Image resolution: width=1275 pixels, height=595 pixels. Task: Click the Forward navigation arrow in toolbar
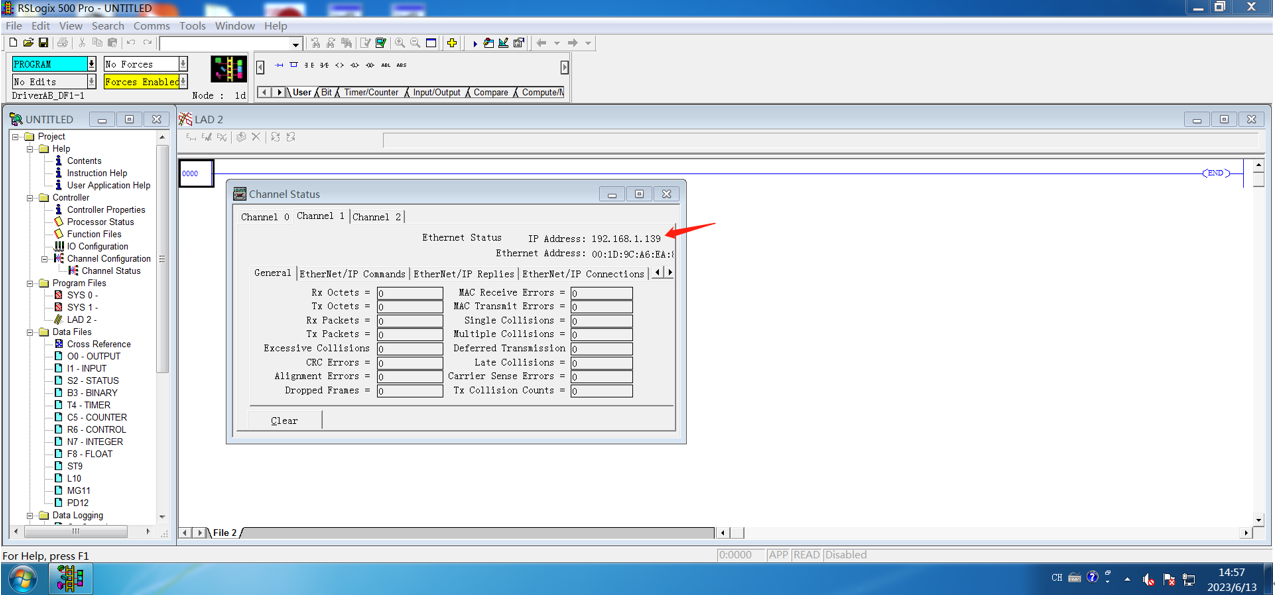coord(572,43)
